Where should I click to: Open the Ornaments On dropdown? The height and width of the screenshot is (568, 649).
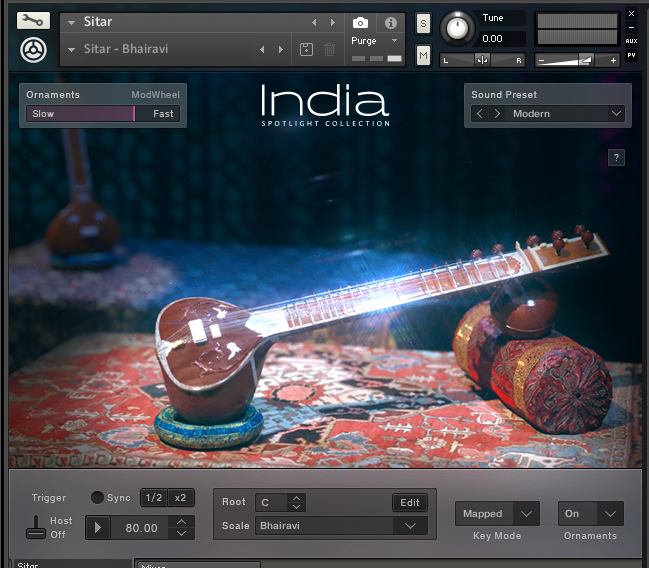pyautogui.click(x=610, y=514)
